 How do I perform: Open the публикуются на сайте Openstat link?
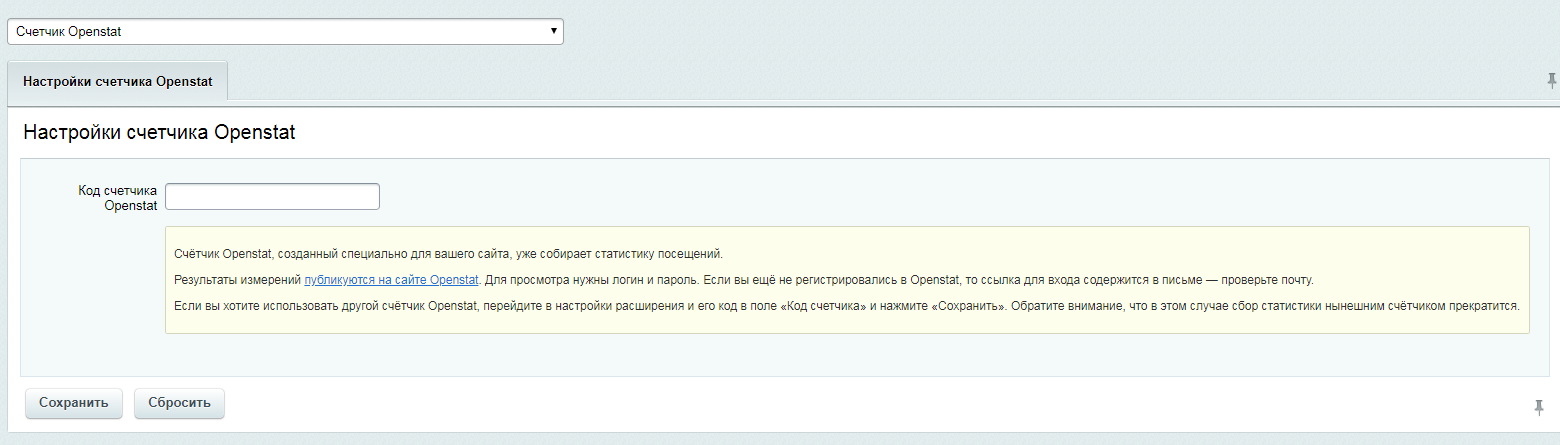coord(392,279)
